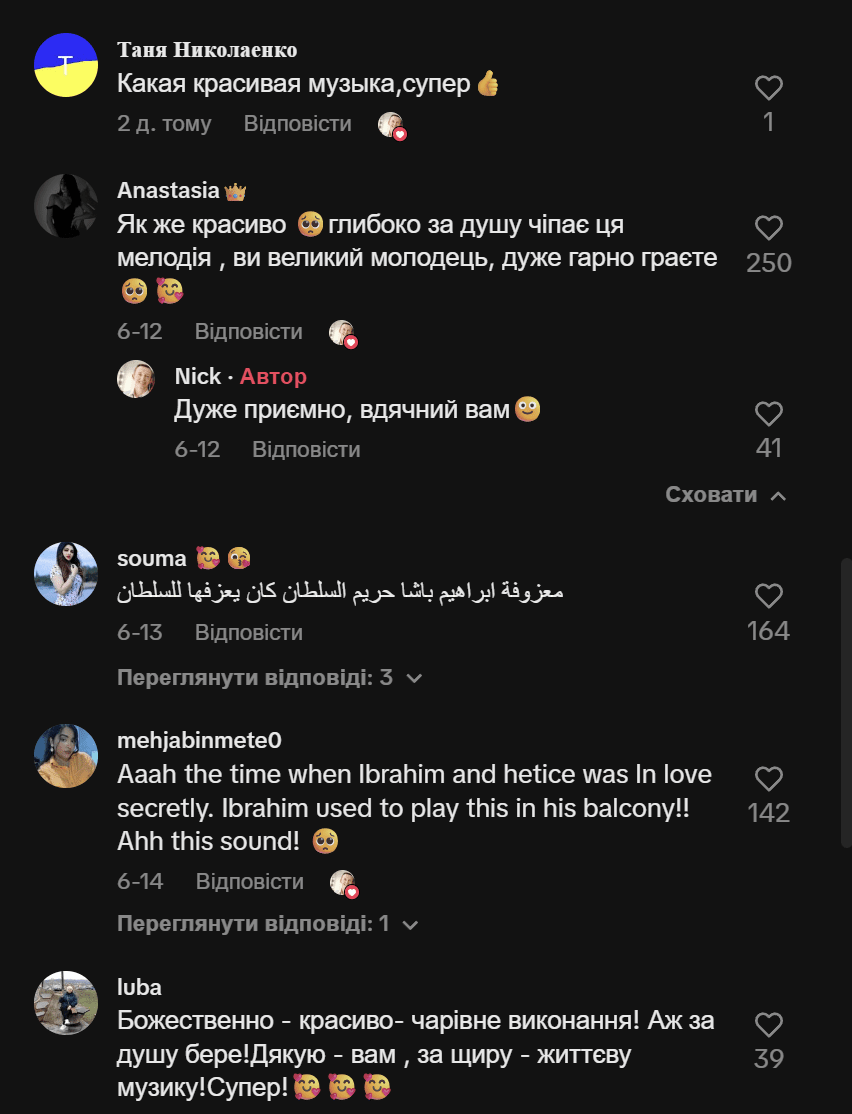The height and width of the screenshot is (1114, 852).
Task: Open mehjabinmete0 username link
Action: click(199, 741)
